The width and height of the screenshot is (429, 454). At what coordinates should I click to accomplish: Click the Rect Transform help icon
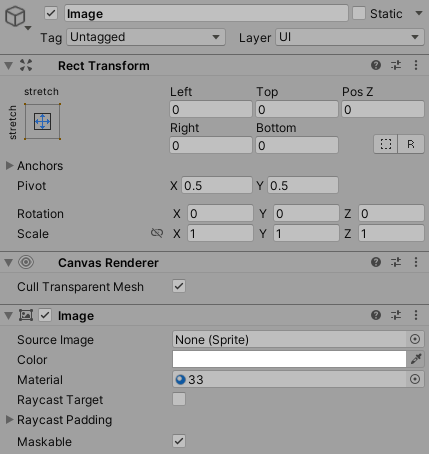coord(376,65)
